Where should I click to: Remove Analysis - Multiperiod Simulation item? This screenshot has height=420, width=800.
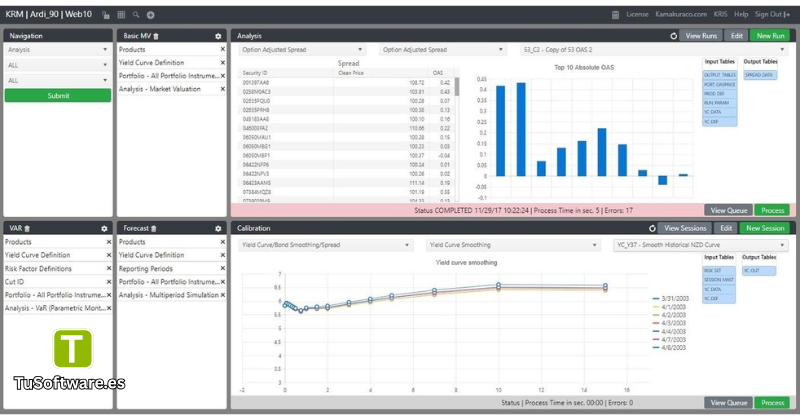222,295
